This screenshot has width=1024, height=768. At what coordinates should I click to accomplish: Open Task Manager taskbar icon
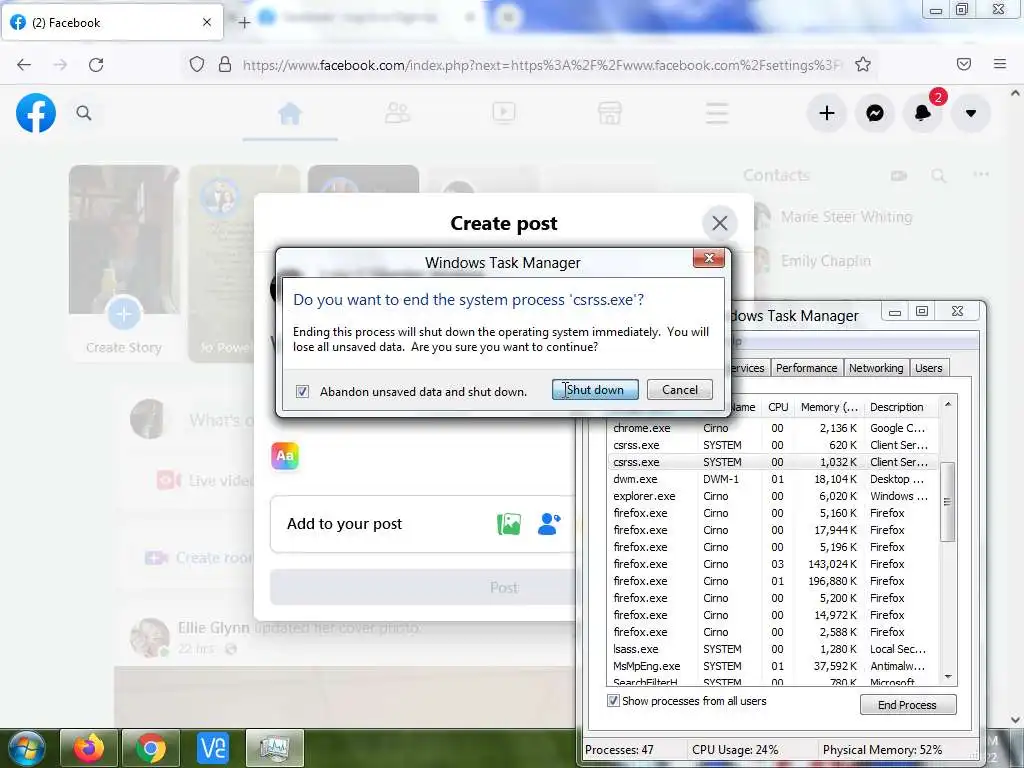(x=275, y=748)
